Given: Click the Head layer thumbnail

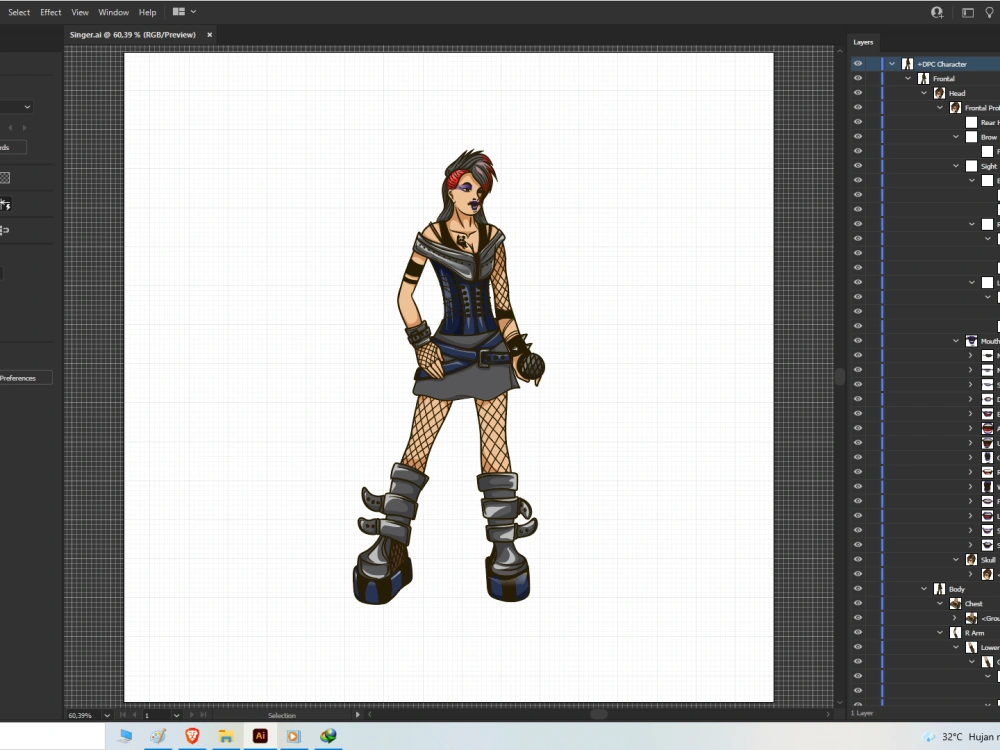Looking at the screenshot, I should pos(939,93).
